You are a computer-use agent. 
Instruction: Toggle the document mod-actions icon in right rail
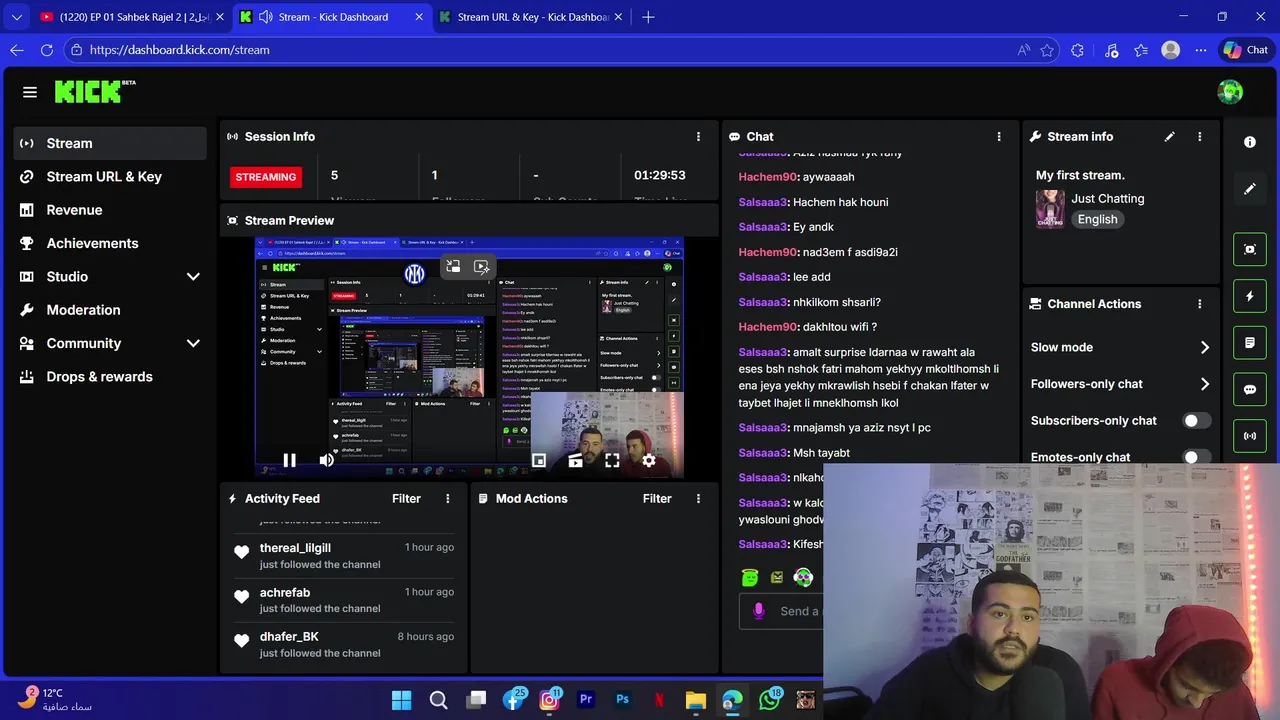(x=1250, y=343)
